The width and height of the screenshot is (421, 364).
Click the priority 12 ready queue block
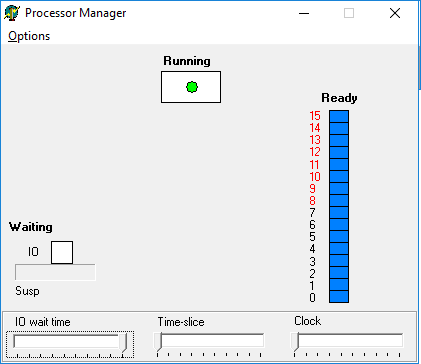point(339,152)
